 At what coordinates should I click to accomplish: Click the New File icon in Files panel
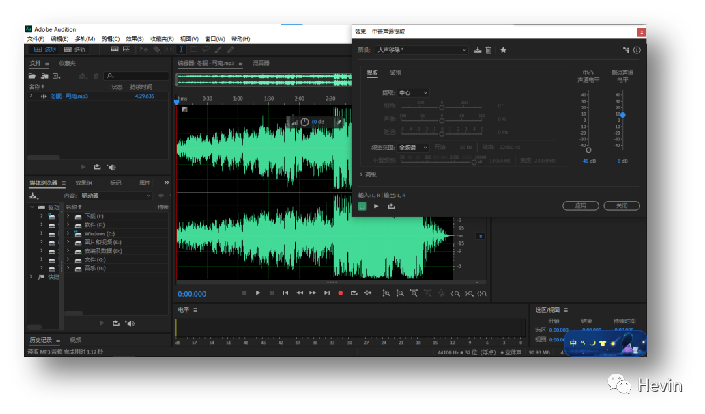coord(57,76)
